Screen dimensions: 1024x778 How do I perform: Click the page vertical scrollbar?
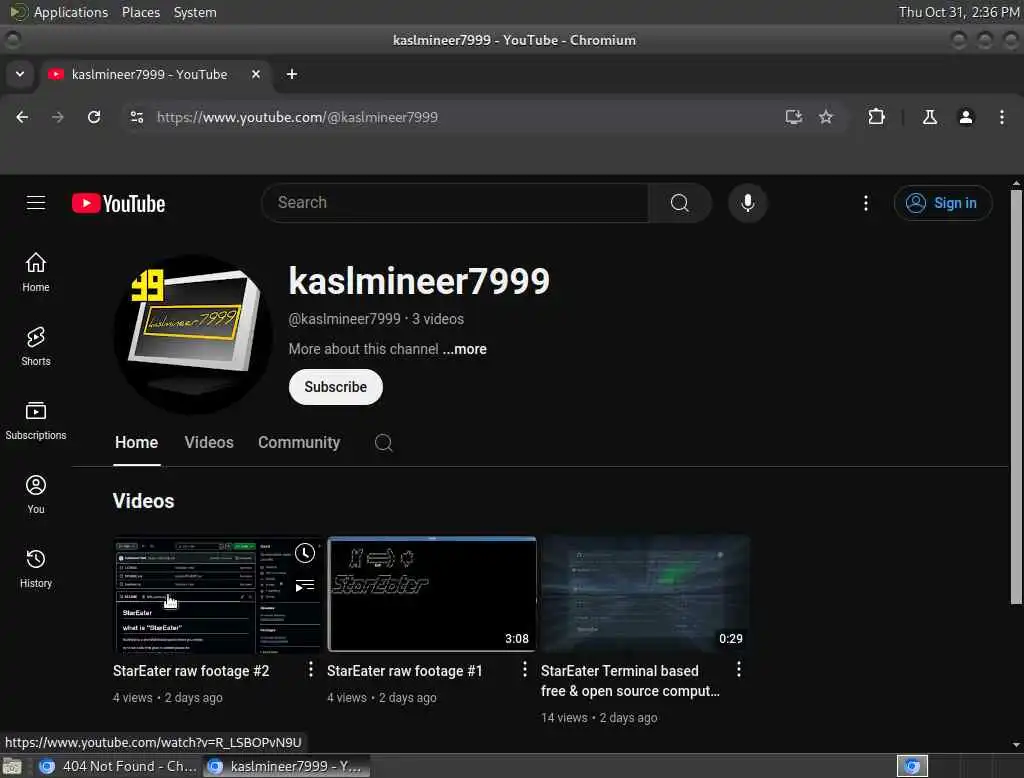pos(1016,397)
